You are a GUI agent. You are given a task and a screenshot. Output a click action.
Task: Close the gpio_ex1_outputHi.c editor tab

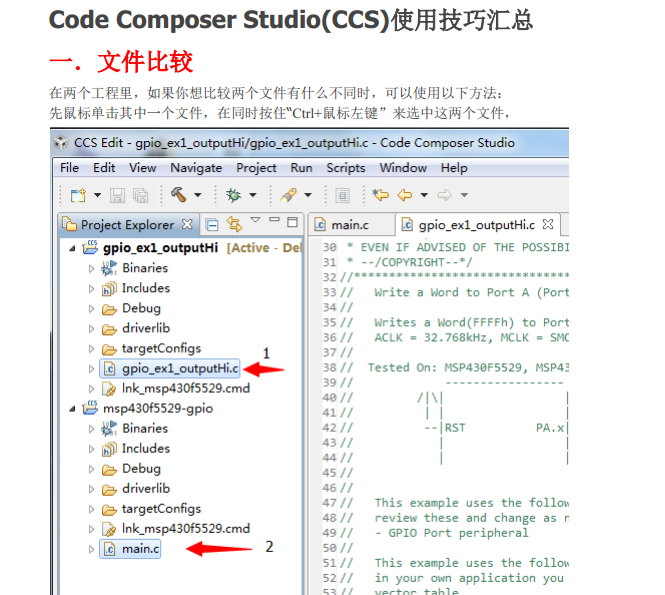coord(548,224)
